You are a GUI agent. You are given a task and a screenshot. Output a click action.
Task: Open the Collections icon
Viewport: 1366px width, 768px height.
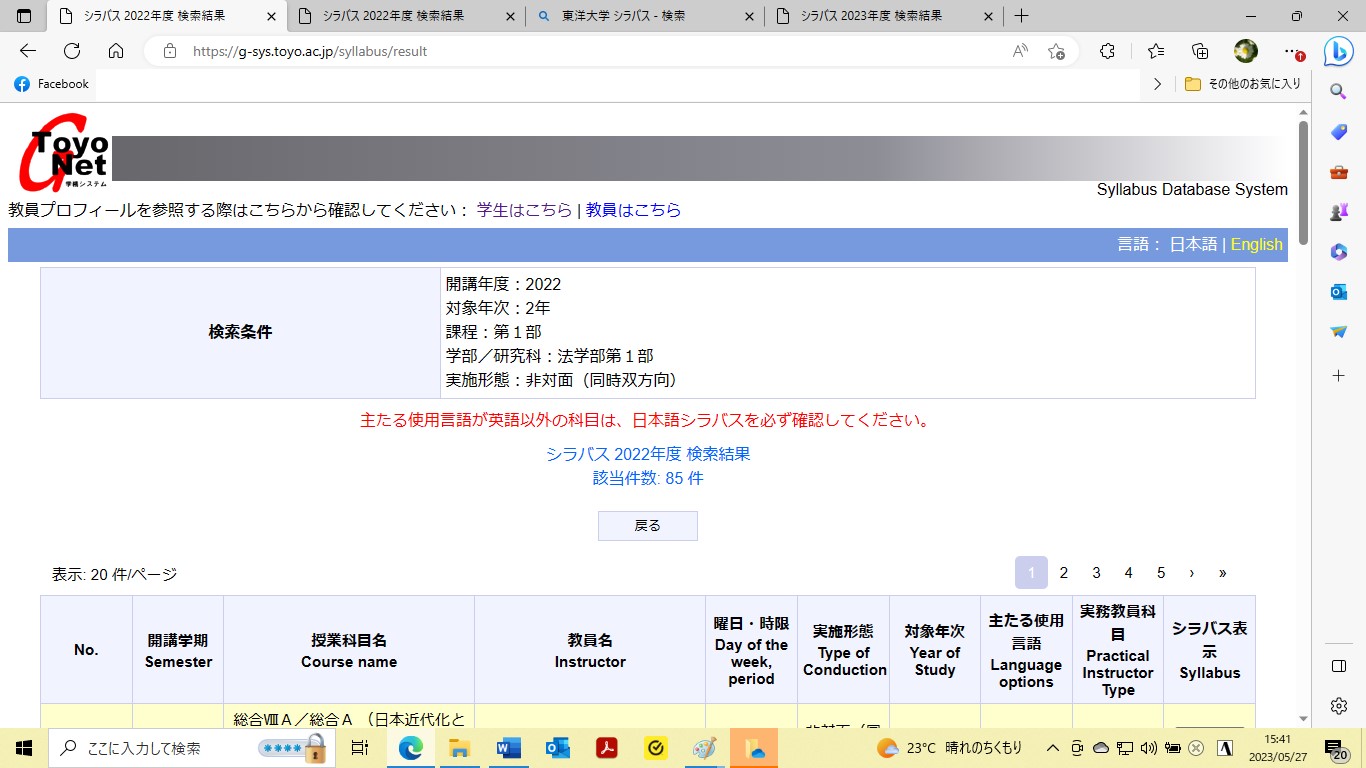(x=1201, y=51)
